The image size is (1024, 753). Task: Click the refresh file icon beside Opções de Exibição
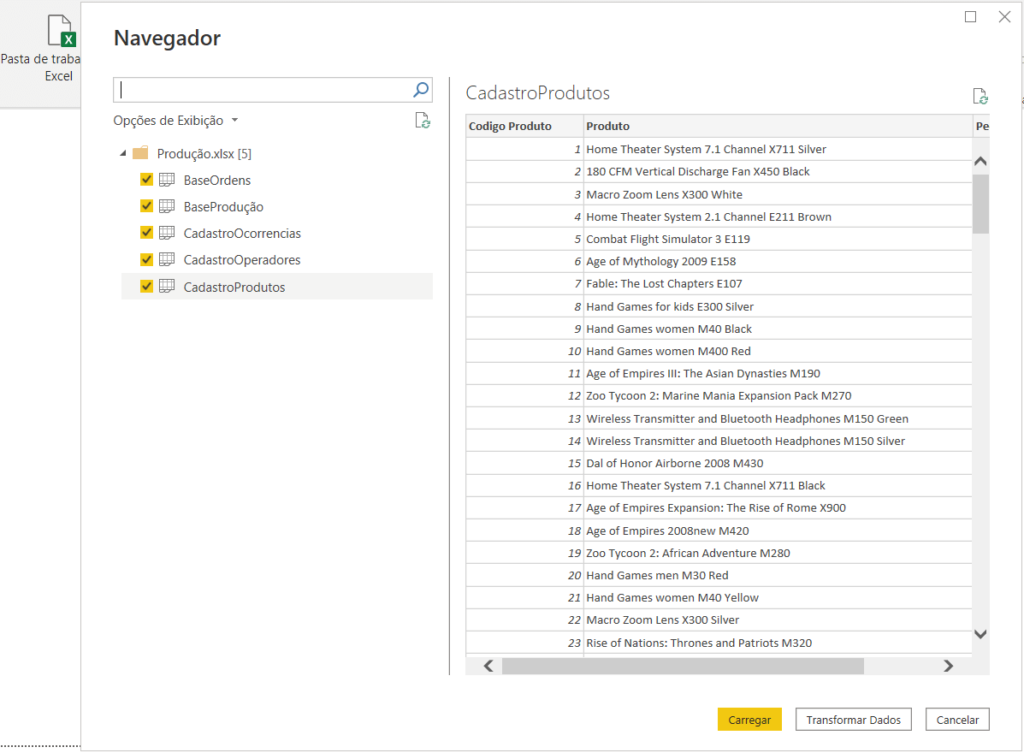pos(423,121)
